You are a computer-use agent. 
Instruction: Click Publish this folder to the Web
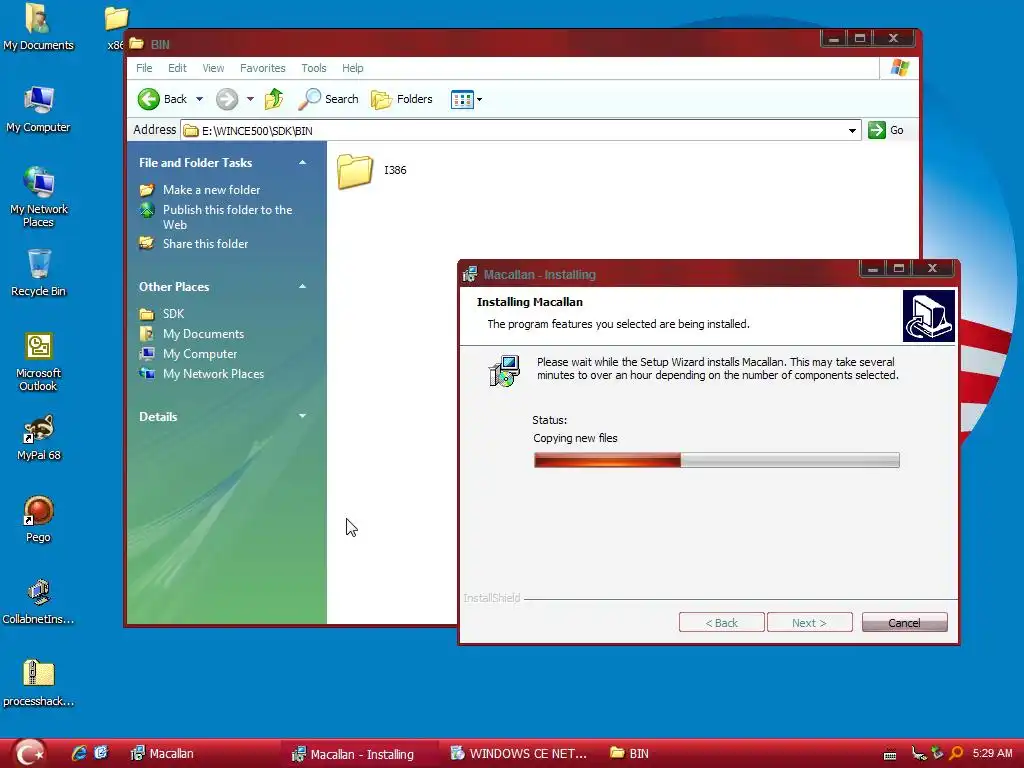(x=227, y=217)
